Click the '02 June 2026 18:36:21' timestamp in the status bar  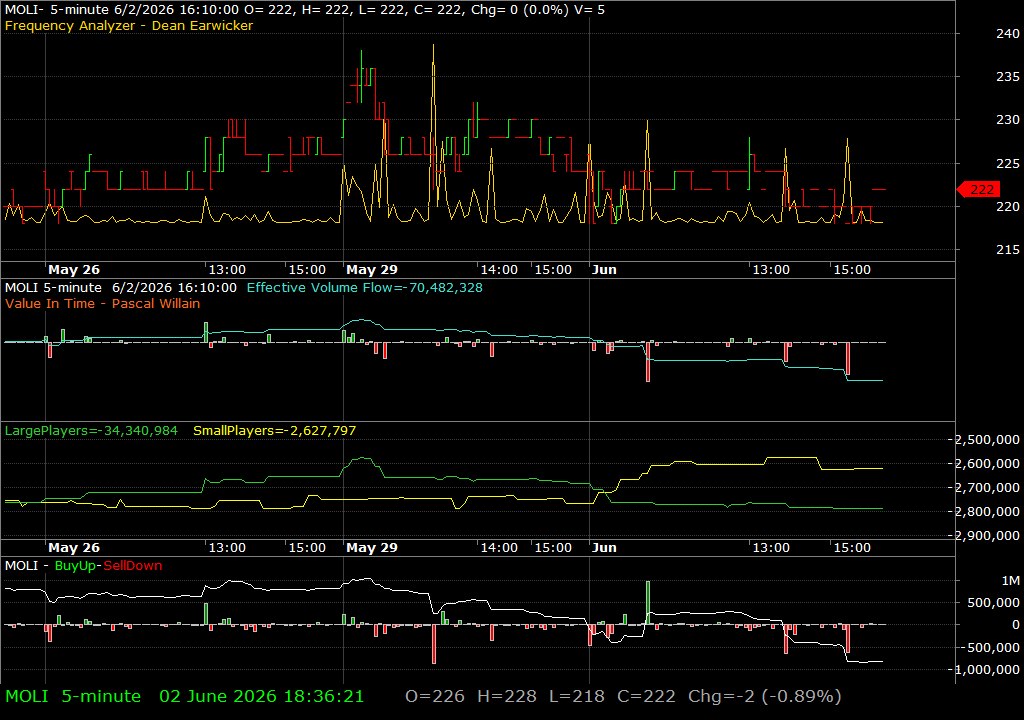261,696
